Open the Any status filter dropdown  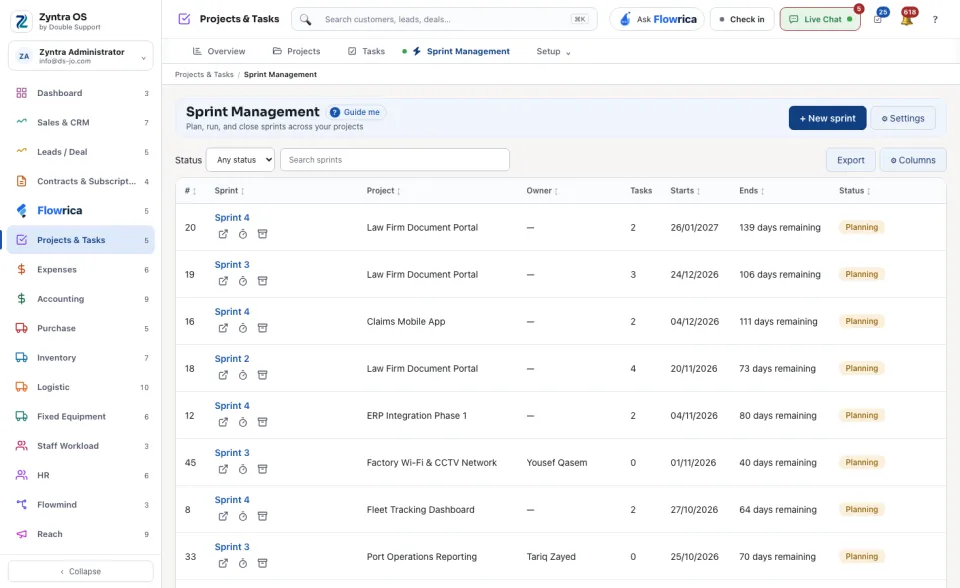click(240, 160)
